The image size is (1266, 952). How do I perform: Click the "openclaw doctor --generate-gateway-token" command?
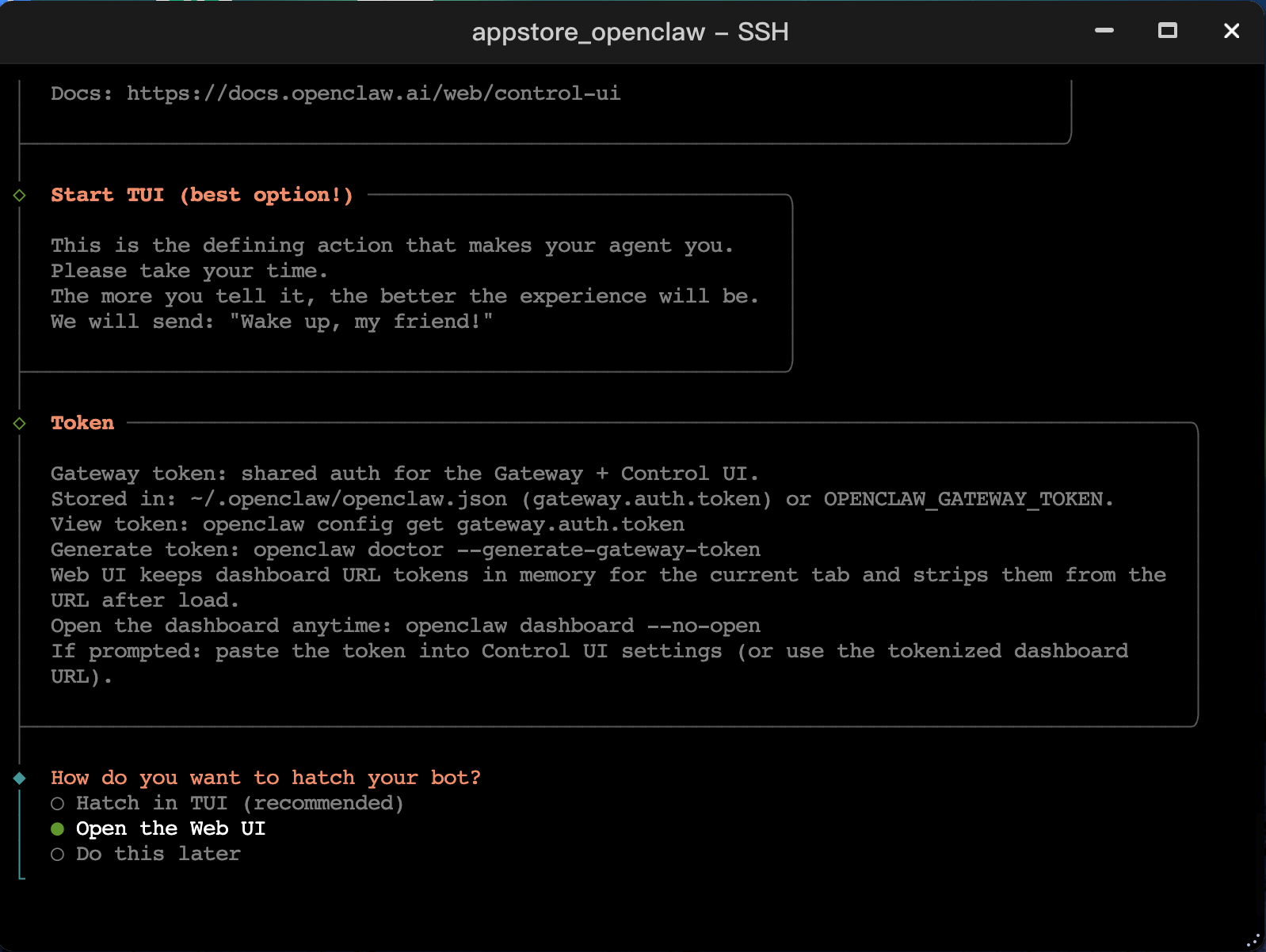coord(506,550)
